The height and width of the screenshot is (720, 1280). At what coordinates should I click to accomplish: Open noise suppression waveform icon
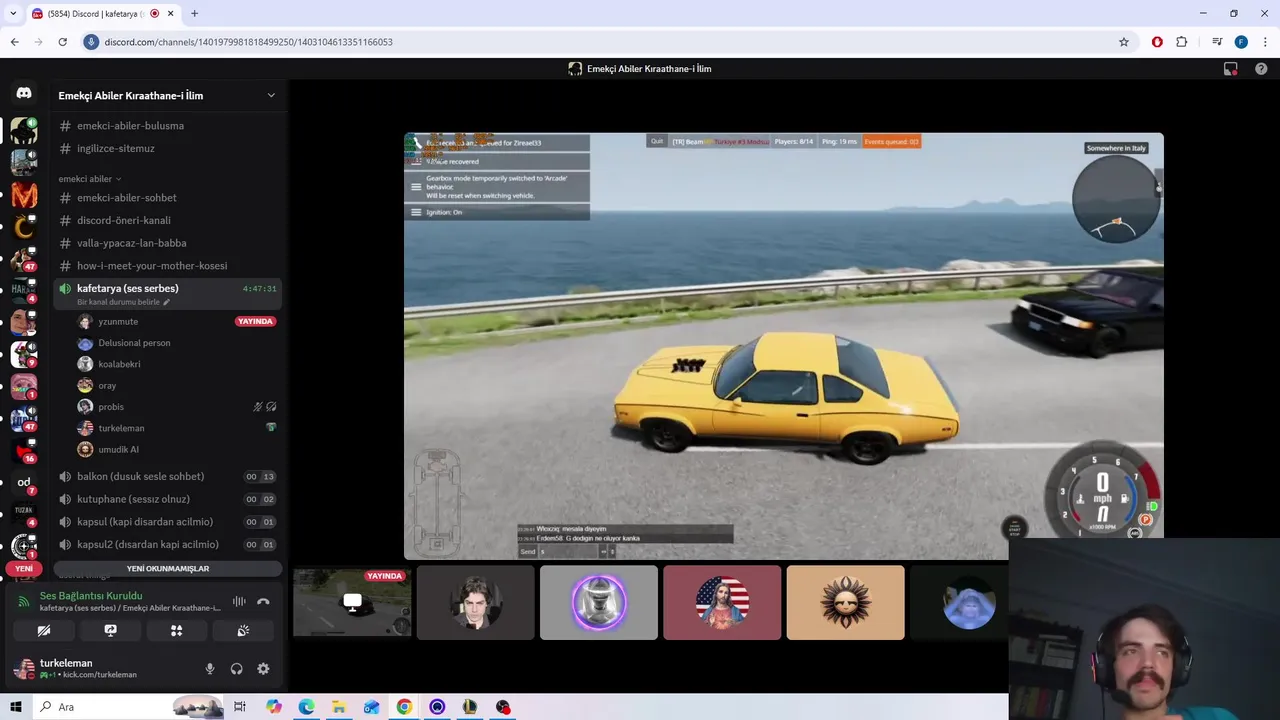[x=239, y=601]
